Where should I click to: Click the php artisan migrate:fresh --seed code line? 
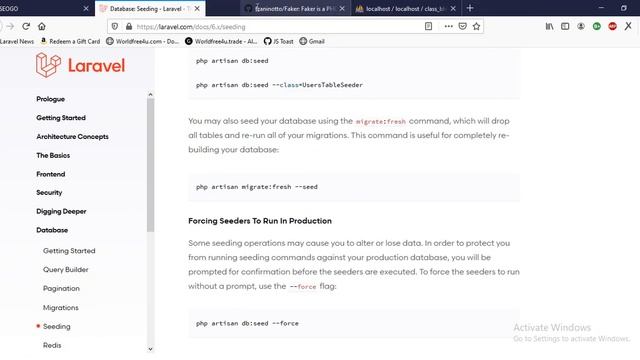coord(256,187)
